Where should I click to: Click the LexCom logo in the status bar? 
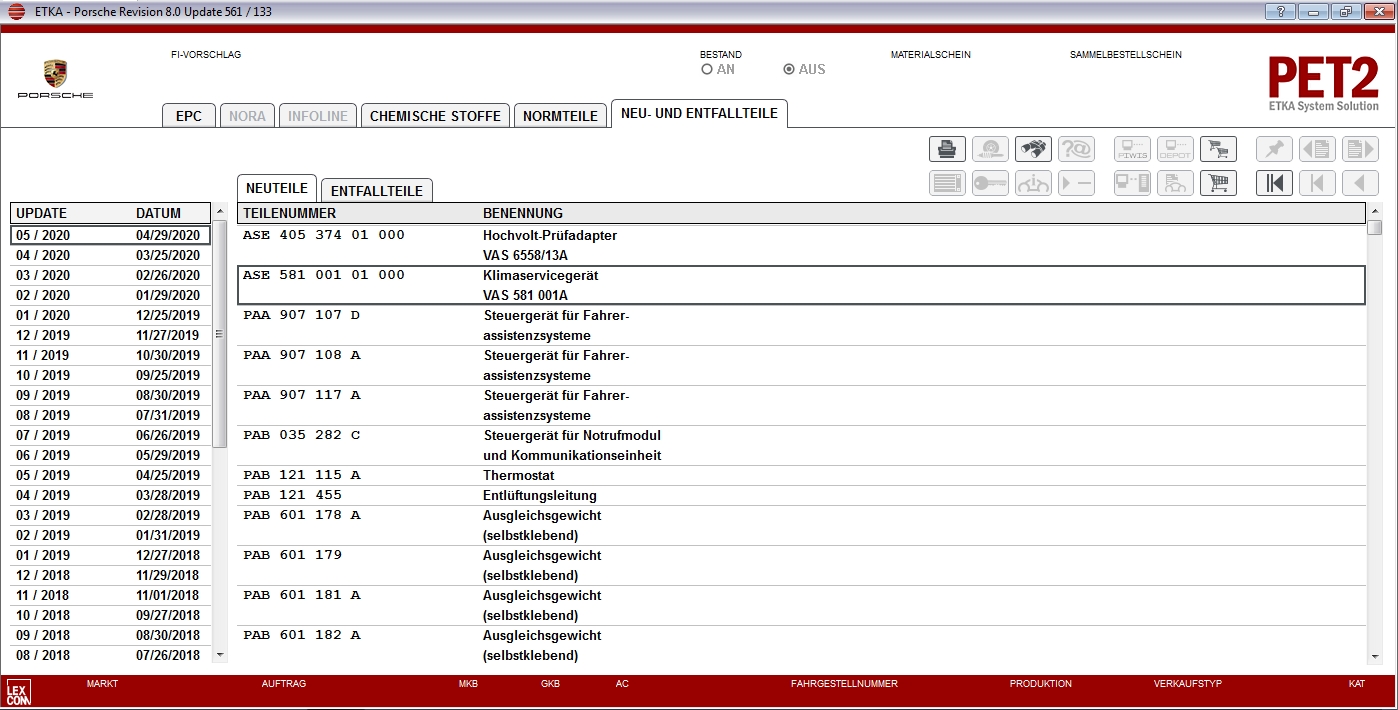click(x=18, y=692)
